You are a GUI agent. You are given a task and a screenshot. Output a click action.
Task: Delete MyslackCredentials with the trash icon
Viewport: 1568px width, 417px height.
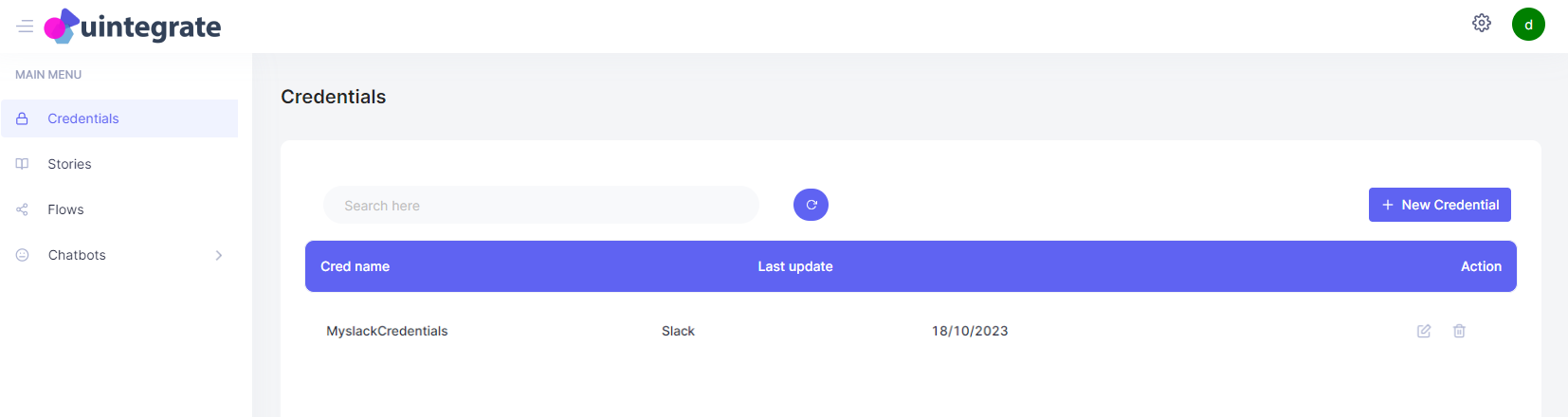pyautogui.click(x=1459, y=331)
